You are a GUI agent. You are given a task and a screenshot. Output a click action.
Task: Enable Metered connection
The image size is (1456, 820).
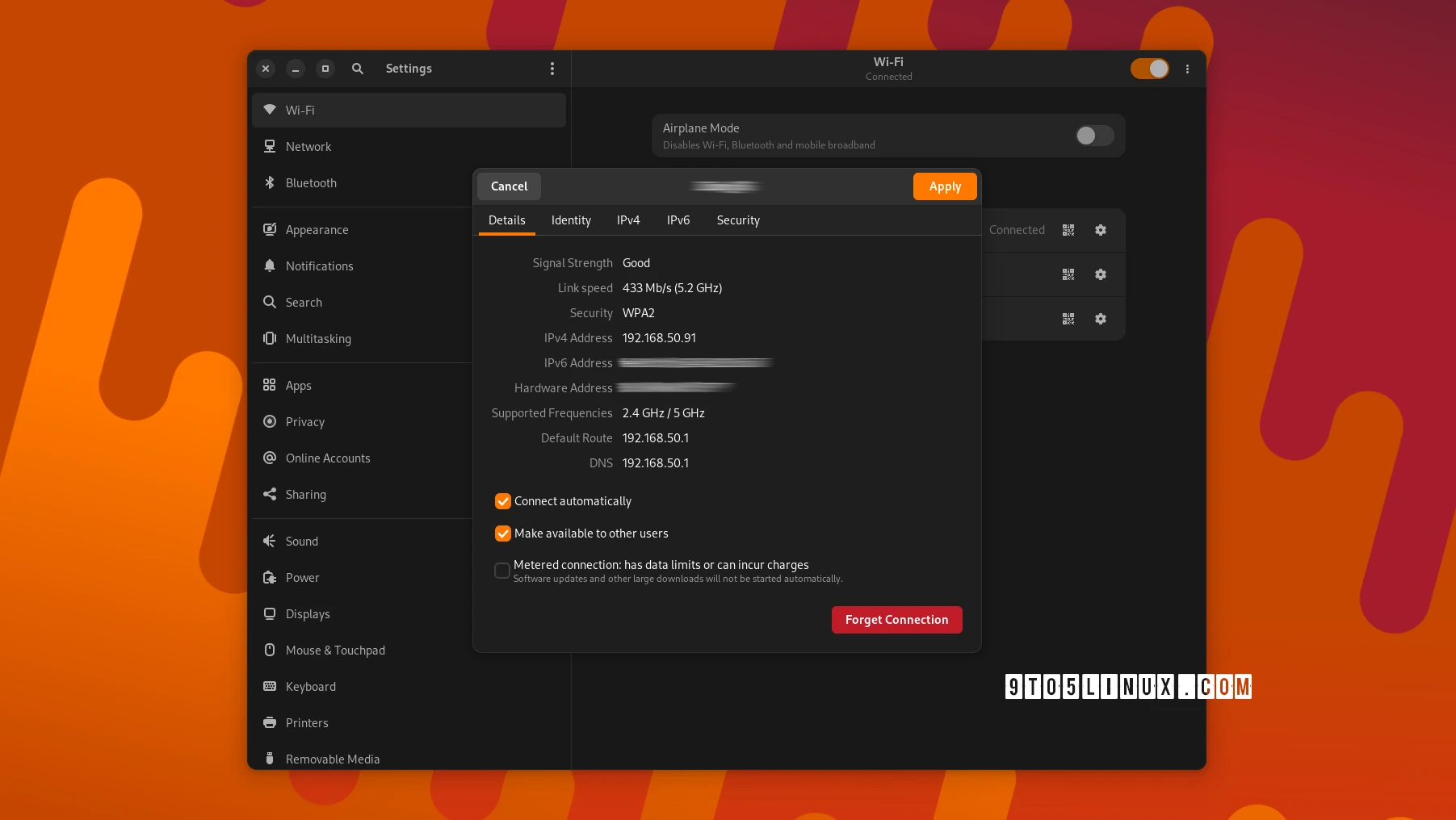click(501, 570)
